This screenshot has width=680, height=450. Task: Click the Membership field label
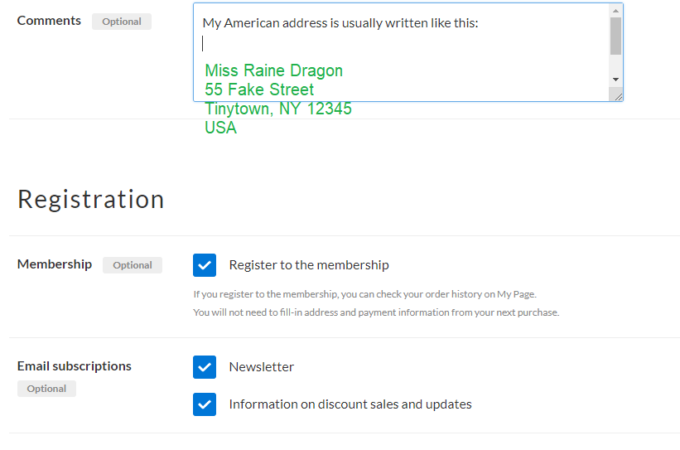tap(54, 264)
